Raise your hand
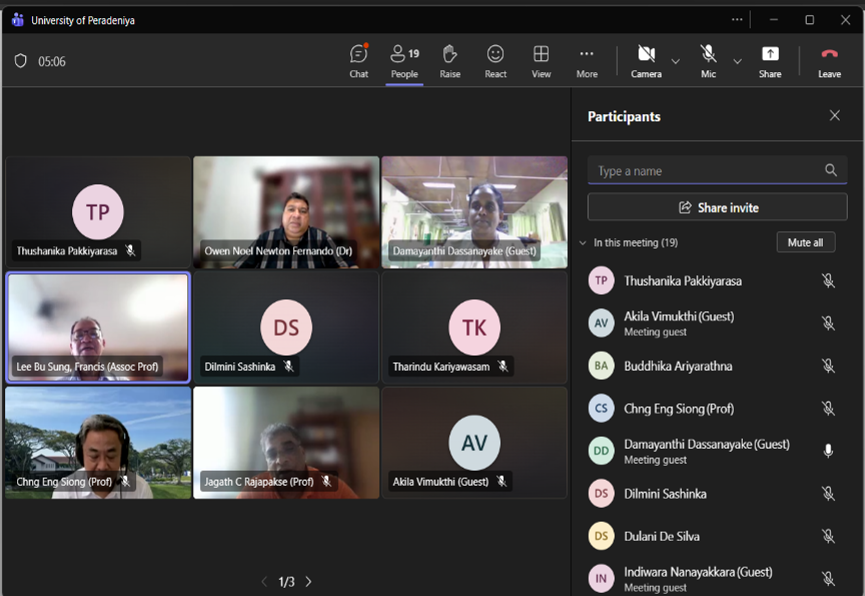 click(x=449, y=60)
